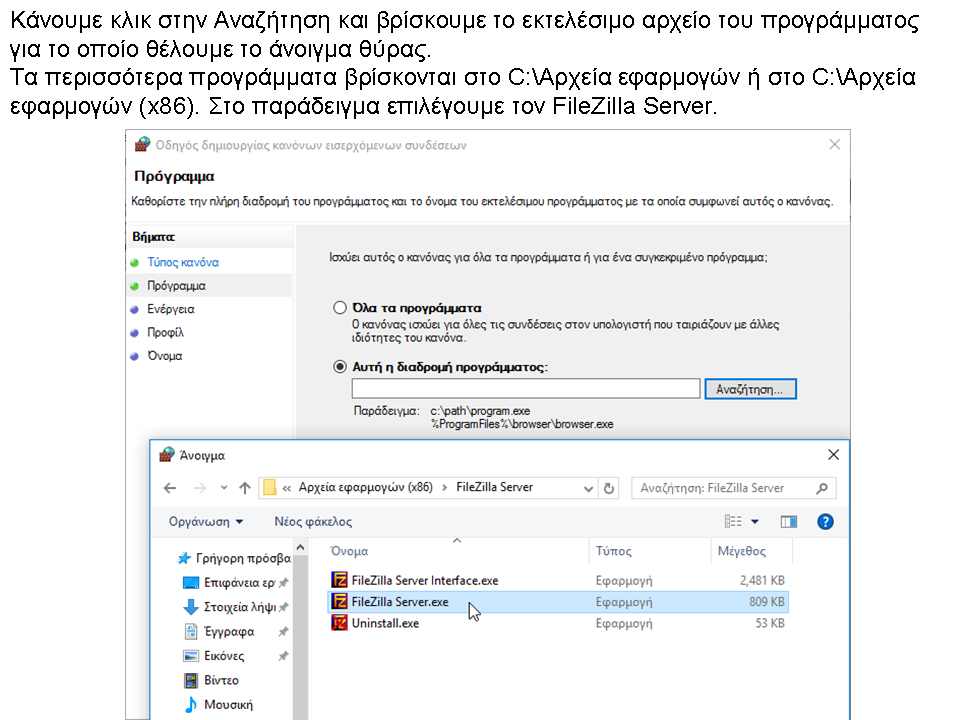Viewport: 960px width, 720px height.
Task: Open recent locations dropdown arrow
Action: (x=224, y=488)
